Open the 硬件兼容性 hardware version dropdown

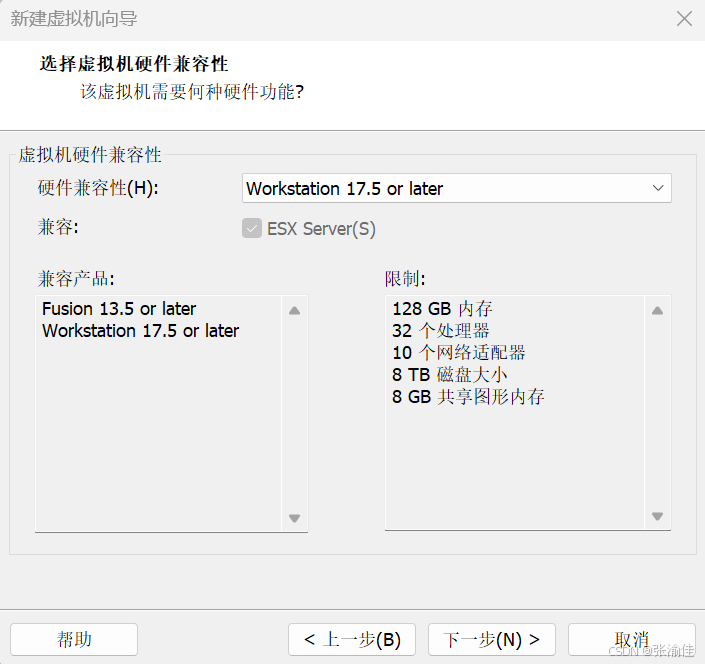pos(456,188)
